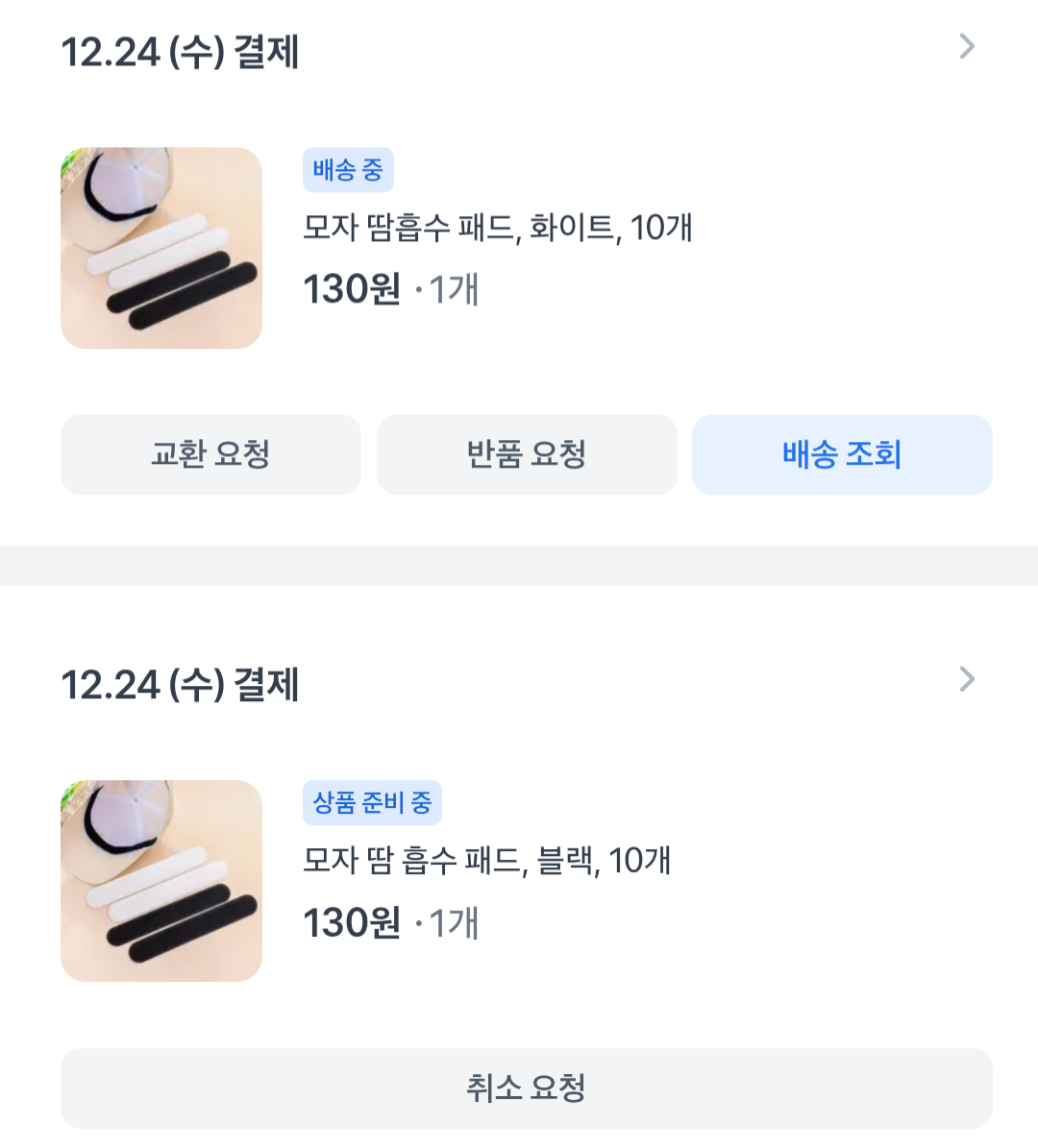1038x1148 pixels.
Task: Tap the 상품 준비 중 status badge
Action: [372, 803]
